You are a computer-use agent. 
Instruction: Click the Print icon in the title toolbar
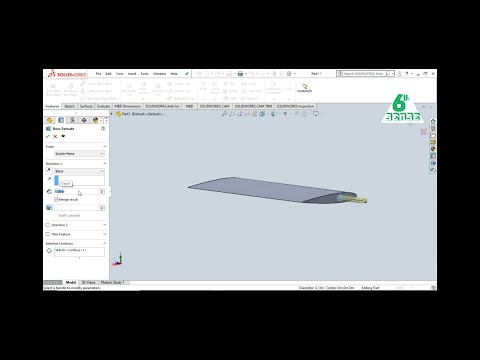(x=240, y=74)
